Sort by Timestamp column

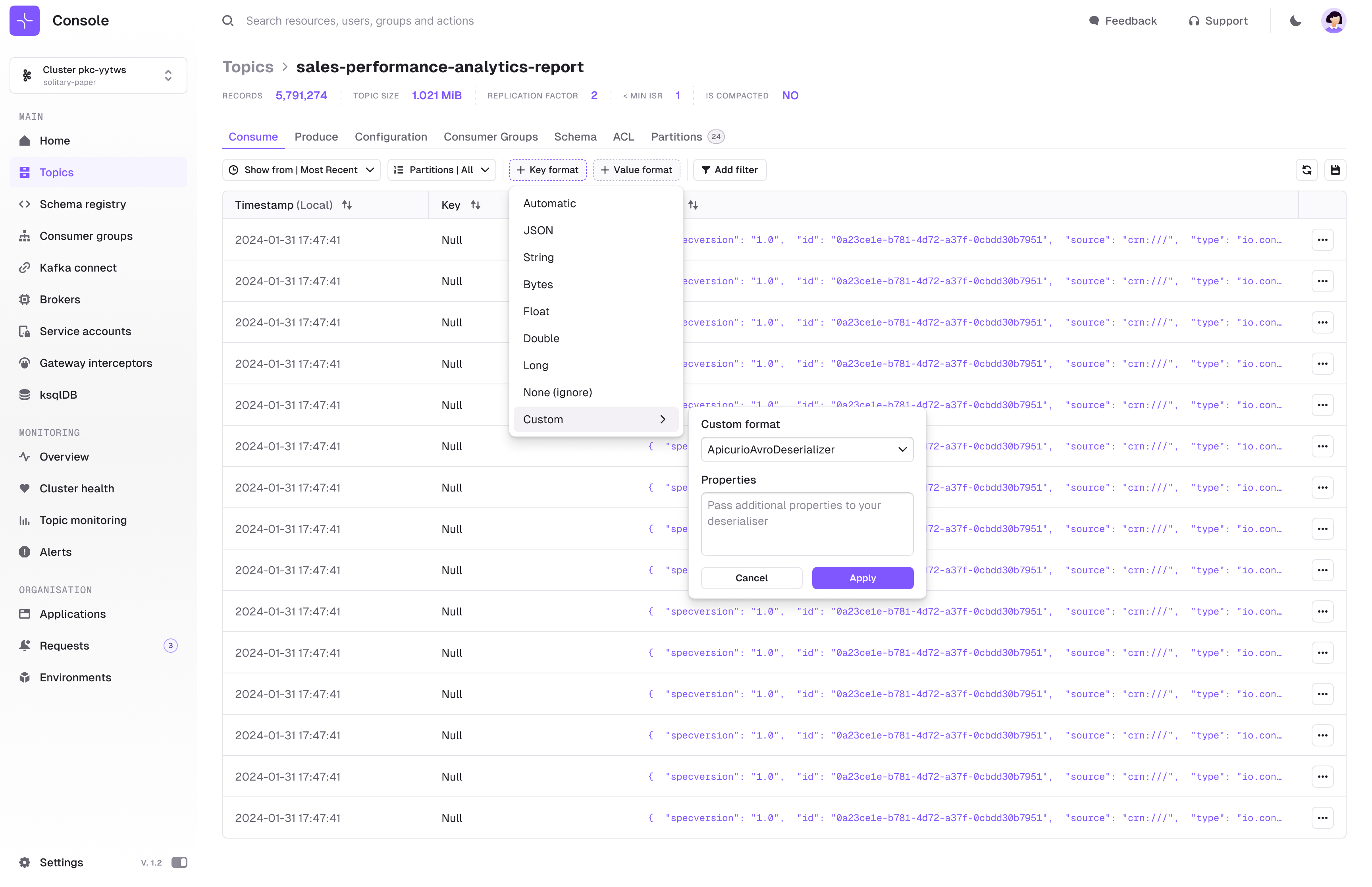347,205
